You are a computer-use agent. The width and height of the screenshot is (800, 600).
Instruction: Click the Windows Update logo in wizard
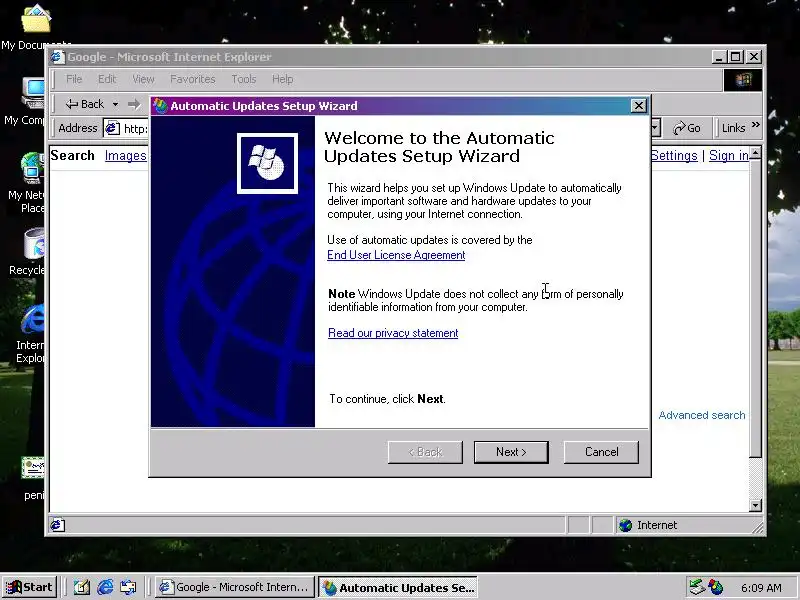tap(267, 163)
